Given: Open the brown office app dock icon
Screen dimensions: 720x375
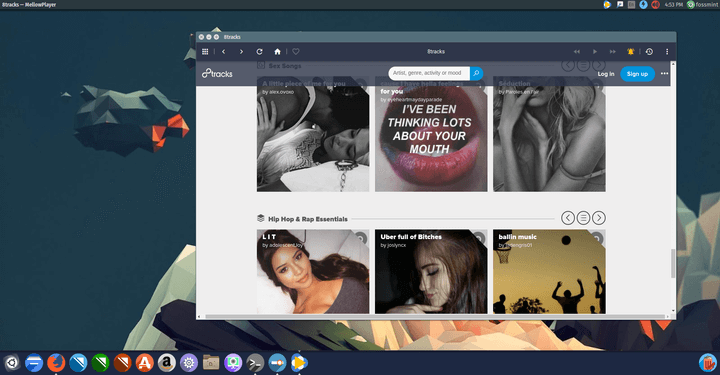Looking at the screenshot, I should coord(122,363).
